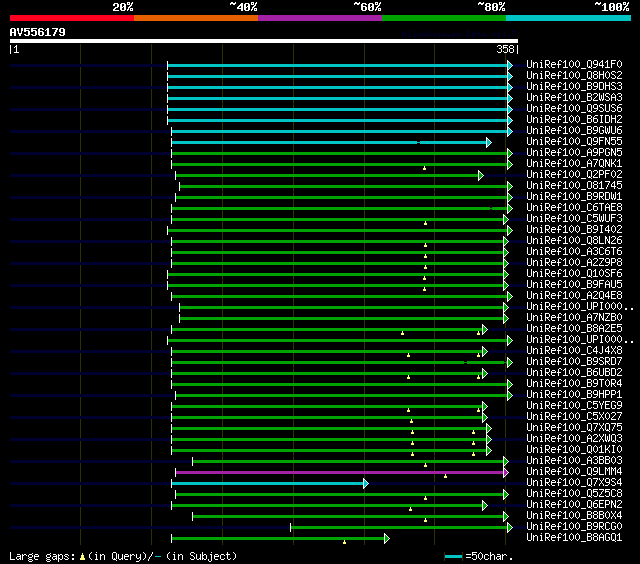Click the white query sequence ruler bar

coord(263,41)
